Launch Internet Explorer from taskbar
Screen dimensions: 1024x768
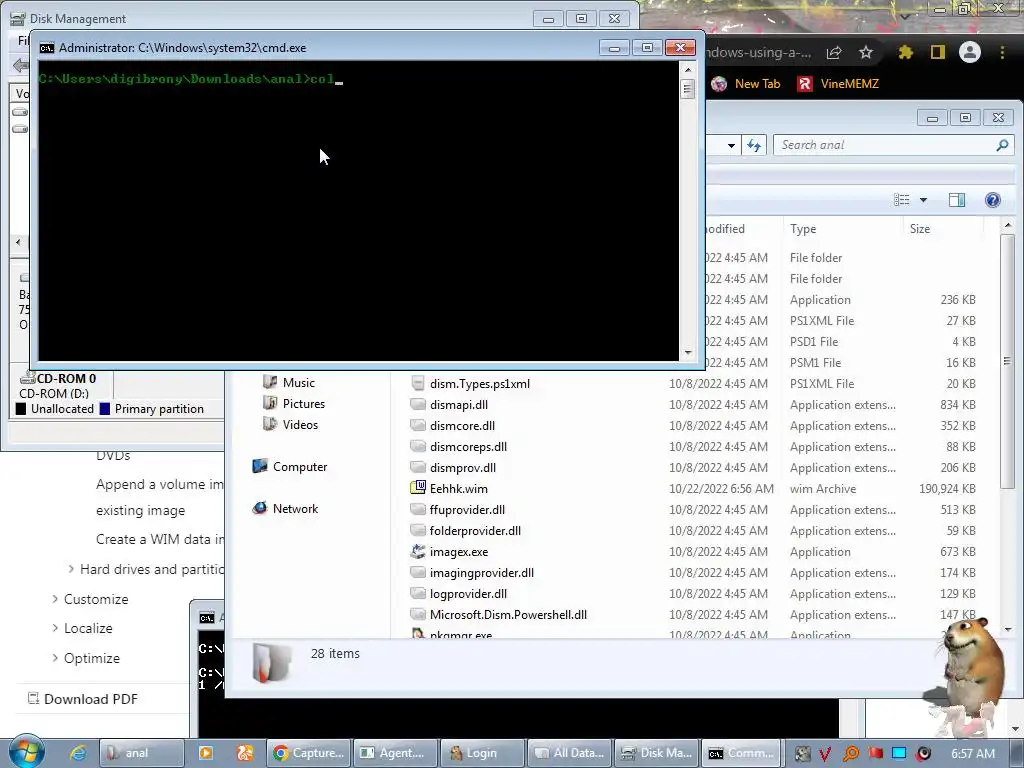pos(78,753)
